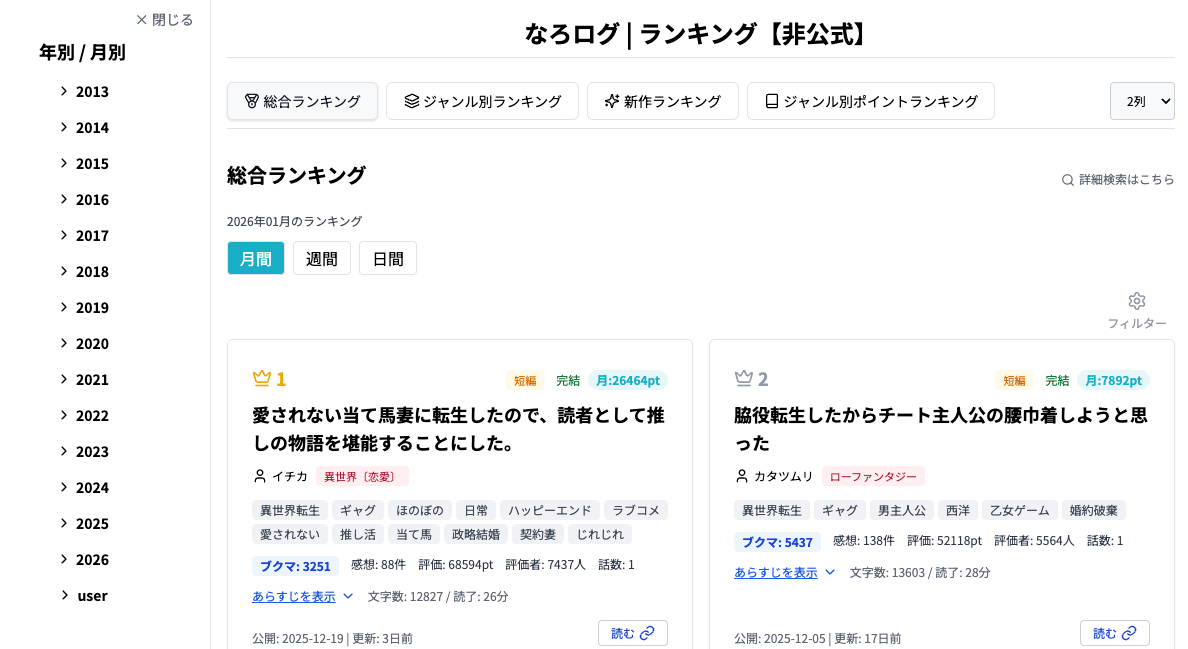Click the gear Filter icon
The height and width of the screenshot is (649, 1188).
point(1136,301)
